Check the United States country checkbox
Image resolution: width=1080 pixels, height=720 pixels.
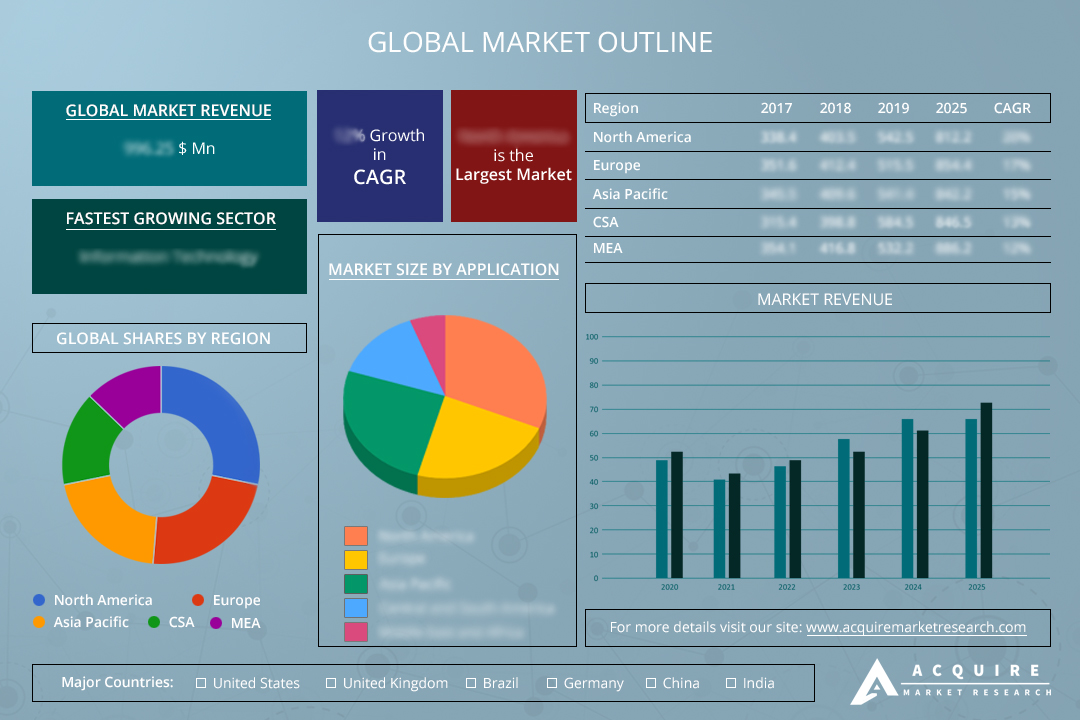tap(201, 683)
